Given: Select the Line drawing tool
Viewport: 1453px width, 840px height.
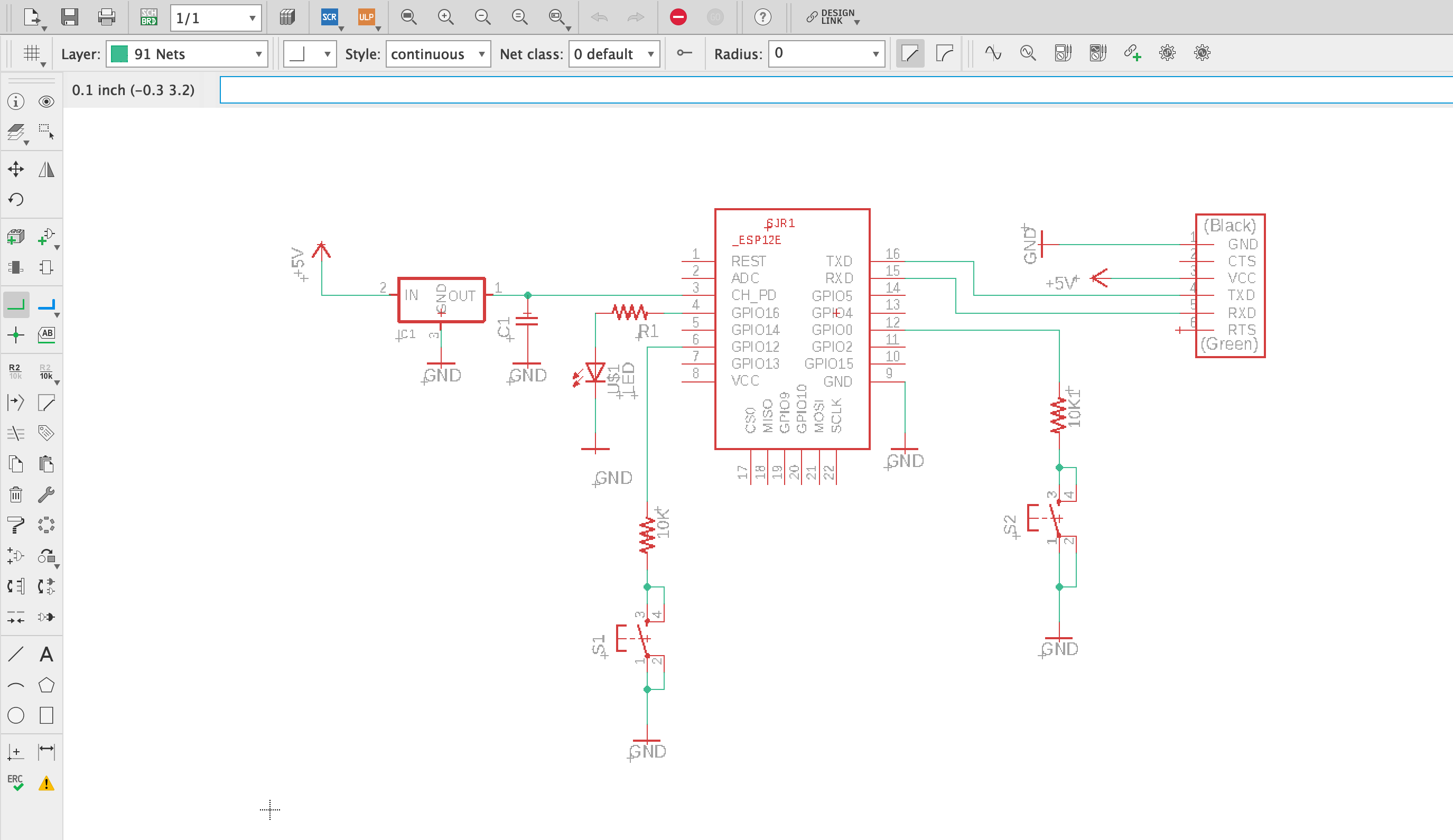Looking at the screenshot, I should [x=16, y=655].
